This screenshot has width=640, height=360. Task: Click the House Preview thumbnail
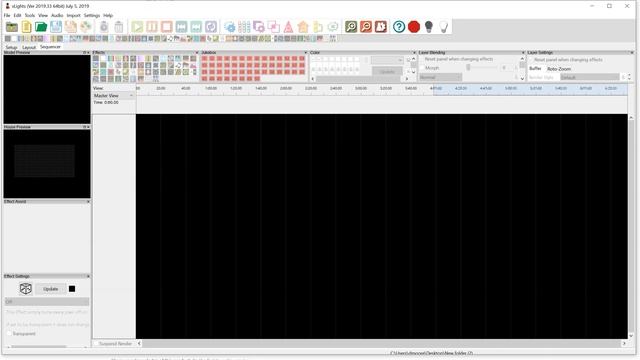point(47,164)
